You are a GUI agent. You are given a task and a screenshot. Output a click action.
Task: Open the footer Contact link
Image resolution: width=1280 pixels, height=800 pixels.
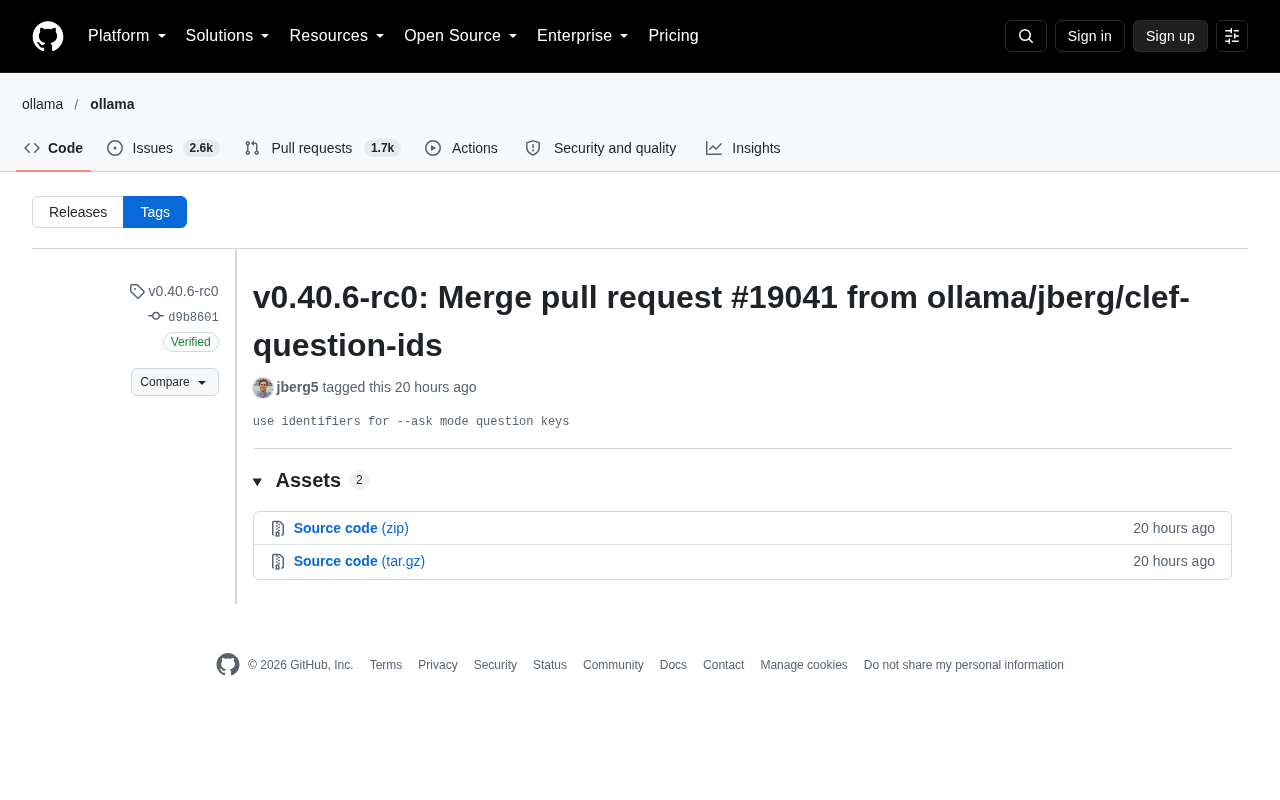pos(723,665)
